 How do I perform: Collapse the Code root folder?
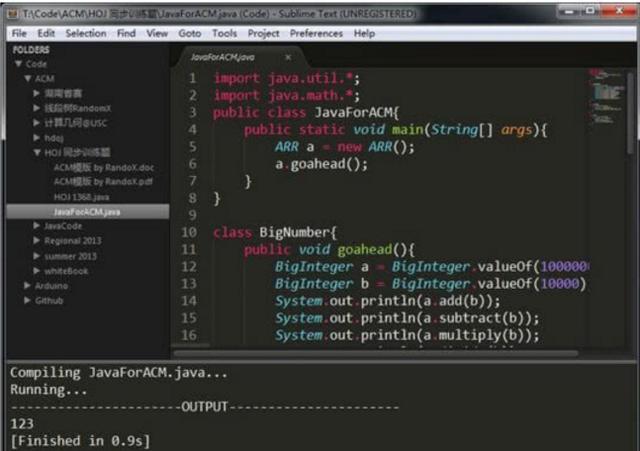pos(19,64)
